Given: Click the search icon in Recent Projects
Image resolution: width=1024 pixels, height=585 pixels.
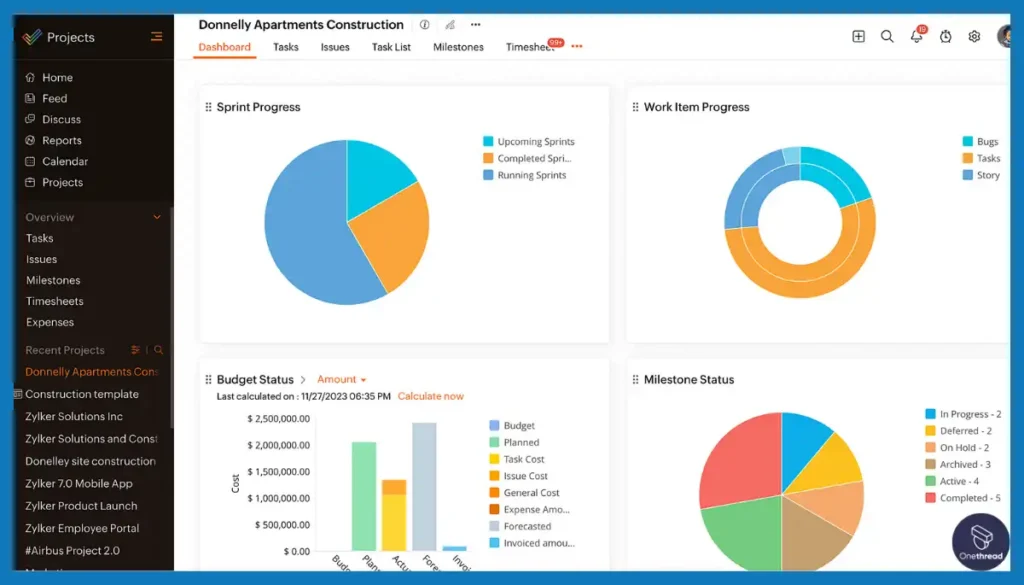Looking at the screenshot, I should click(x=158, y=350).
